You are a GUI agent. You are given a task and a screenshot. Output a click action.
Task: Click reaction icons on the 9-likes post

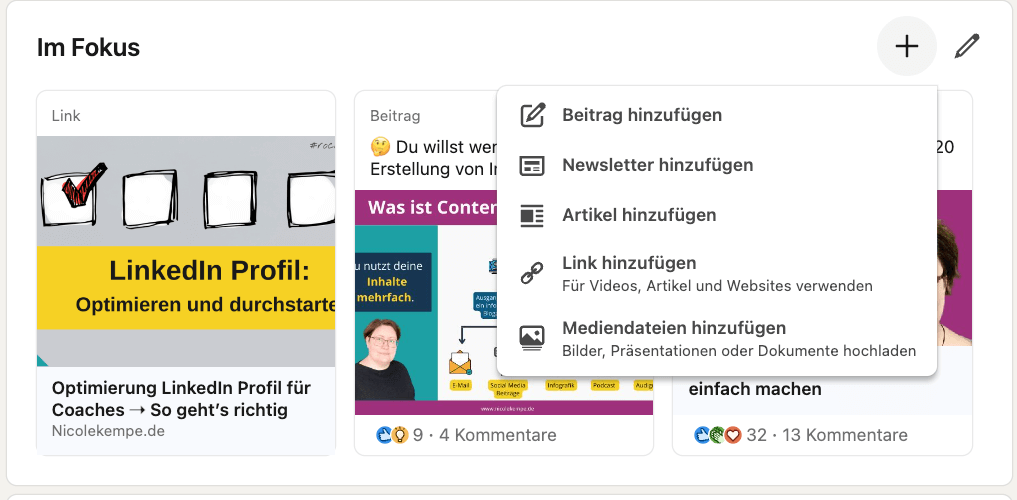coord(392,435)
